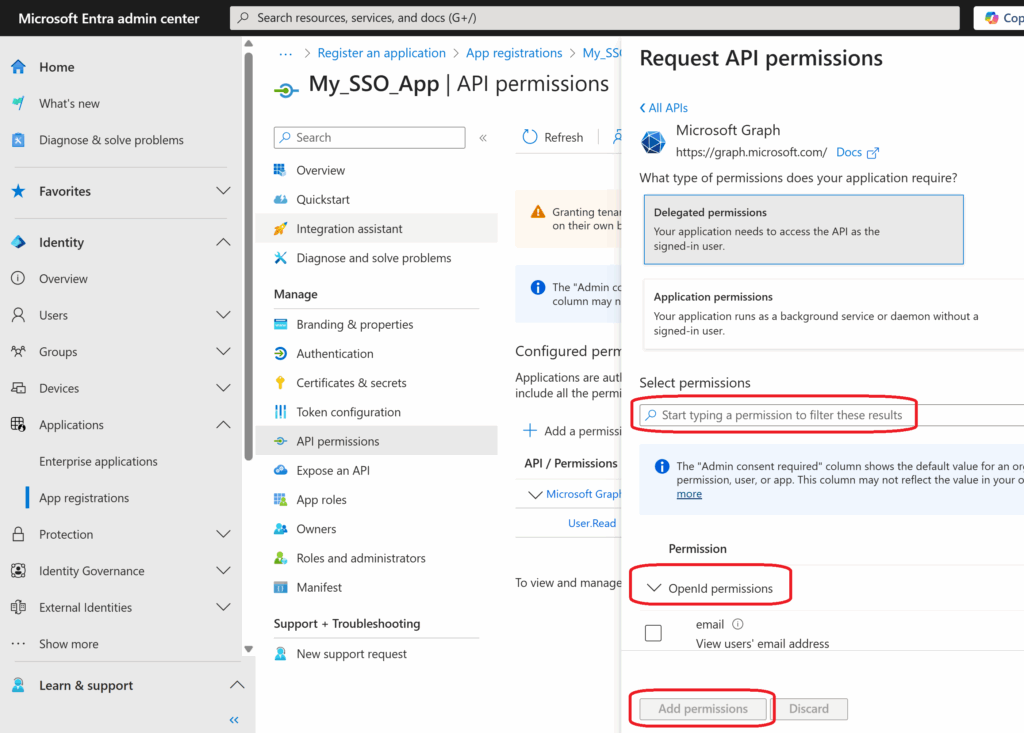Click the Owners icon
Image resolution: width=1024 pixels, height=733 pixels.
[281, 529]
